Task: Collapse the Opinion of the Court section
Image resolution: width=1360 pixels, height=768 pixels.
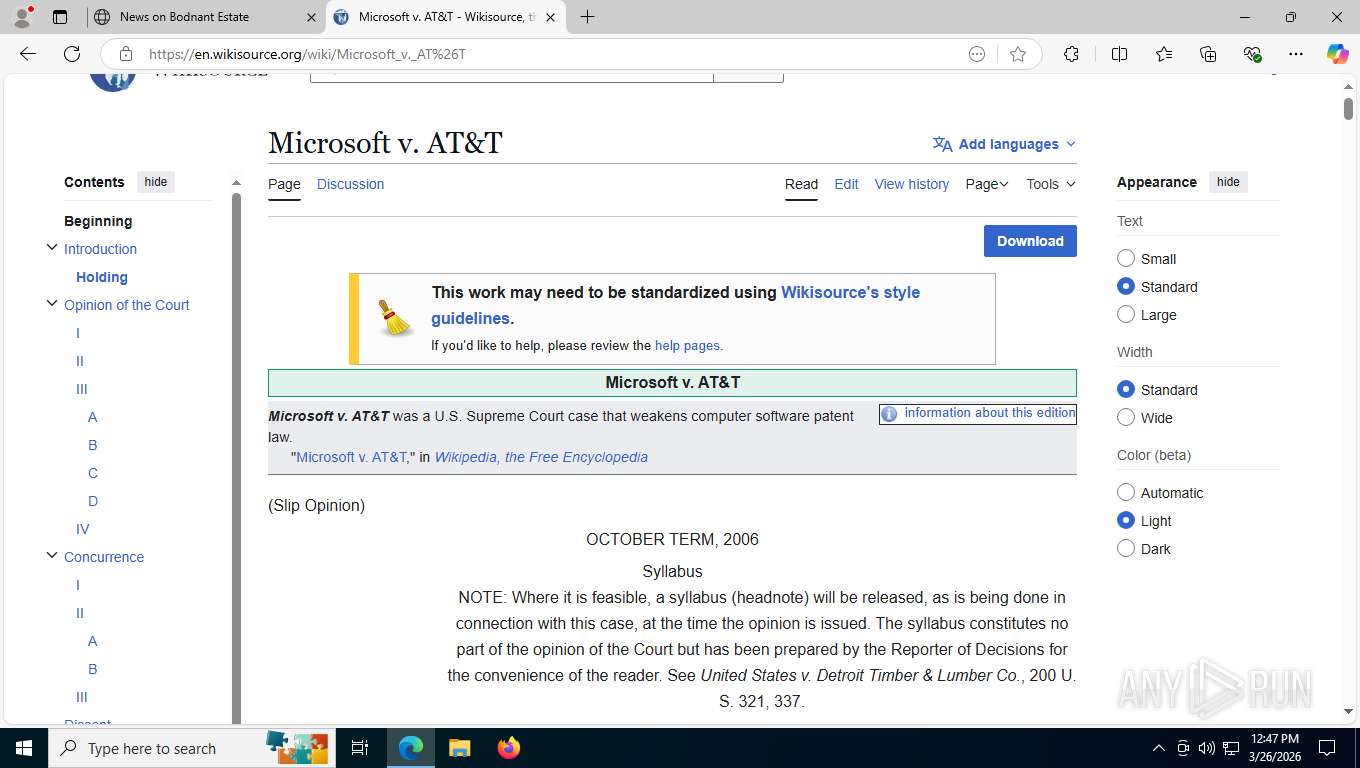Action: point(52,303)
